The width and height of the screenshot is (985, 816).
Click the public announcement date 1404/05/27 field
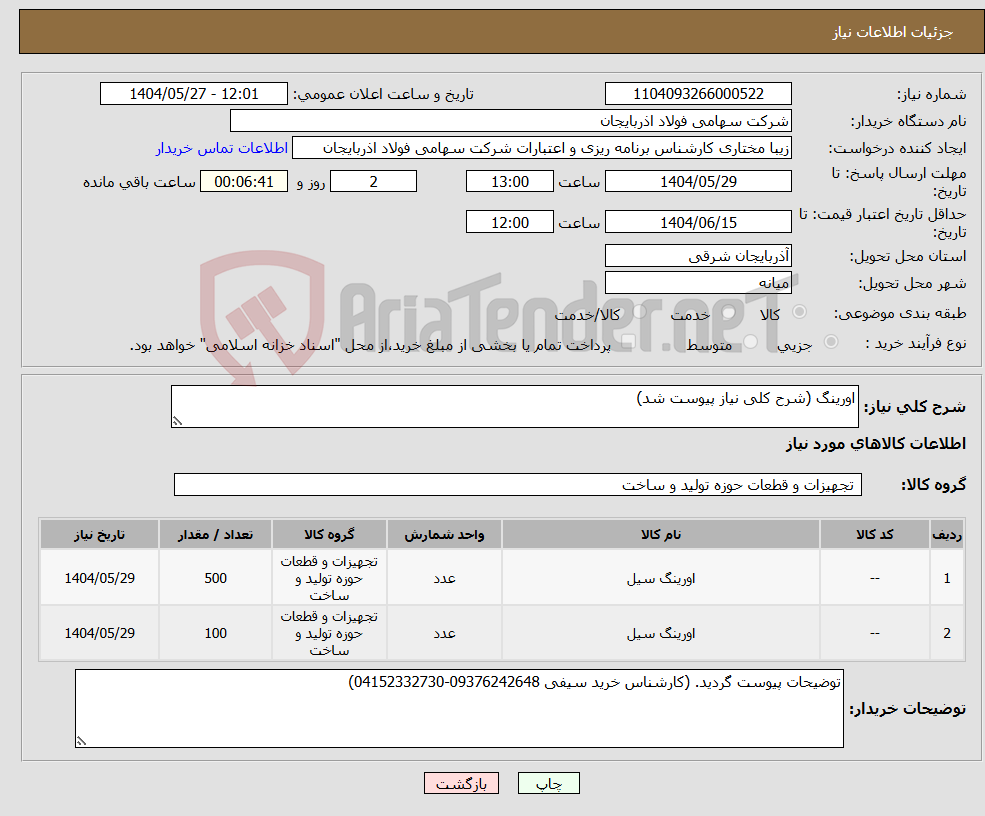(194, 93)
